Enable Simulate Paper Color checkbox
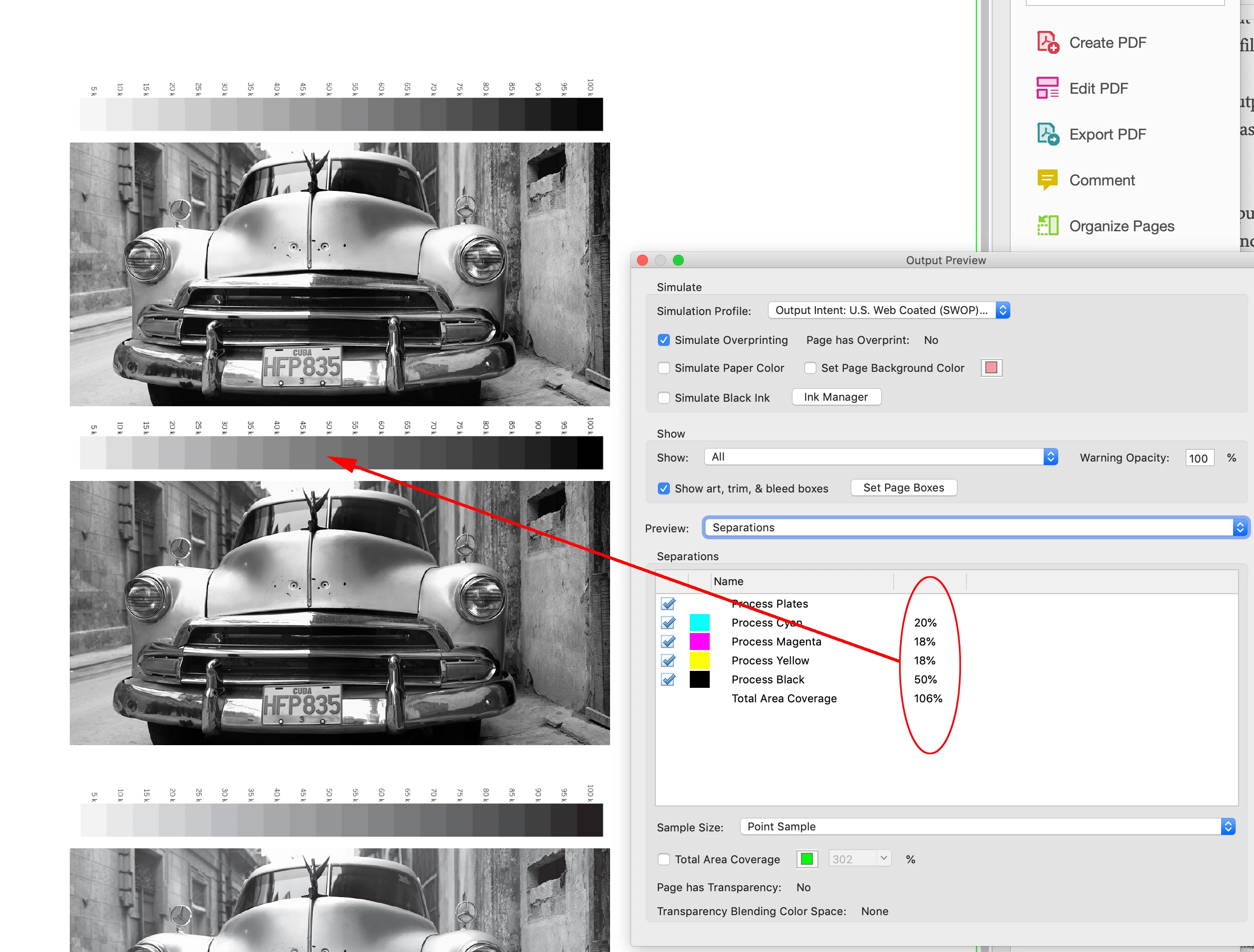The width and height of the screenshot is (1254, 952). (x=663, y=368)
